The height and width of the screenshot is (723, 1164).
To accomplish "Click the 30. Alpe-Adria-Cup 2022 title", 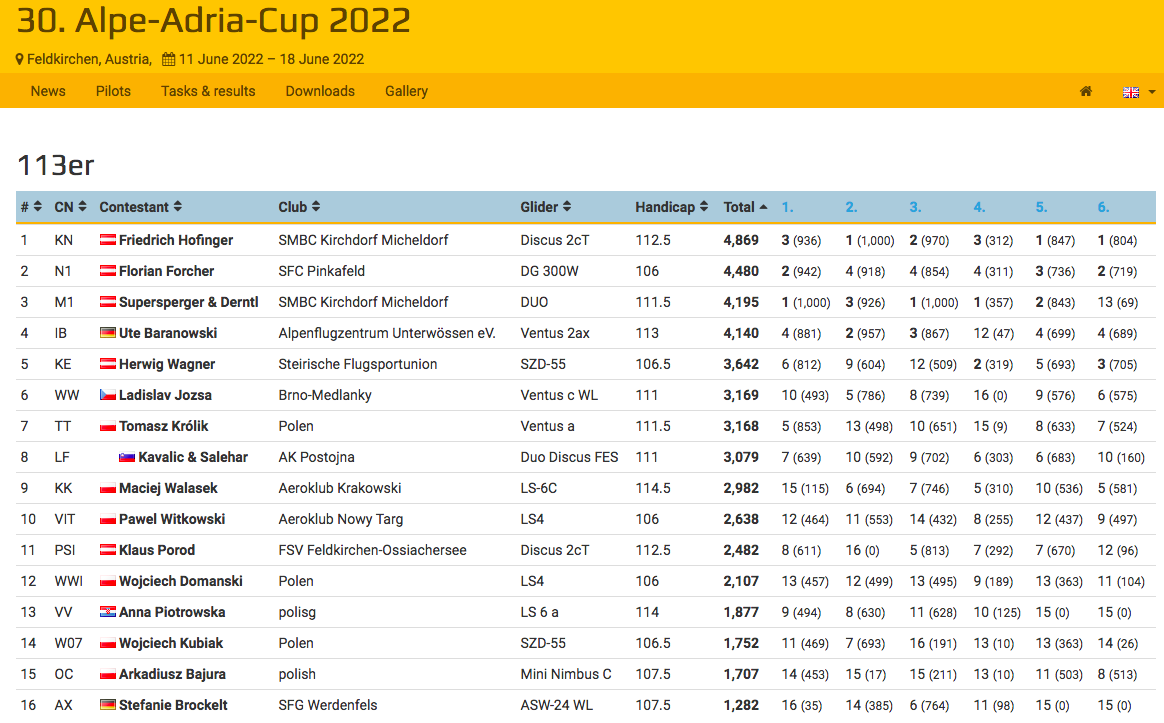I will pos(214,21).
